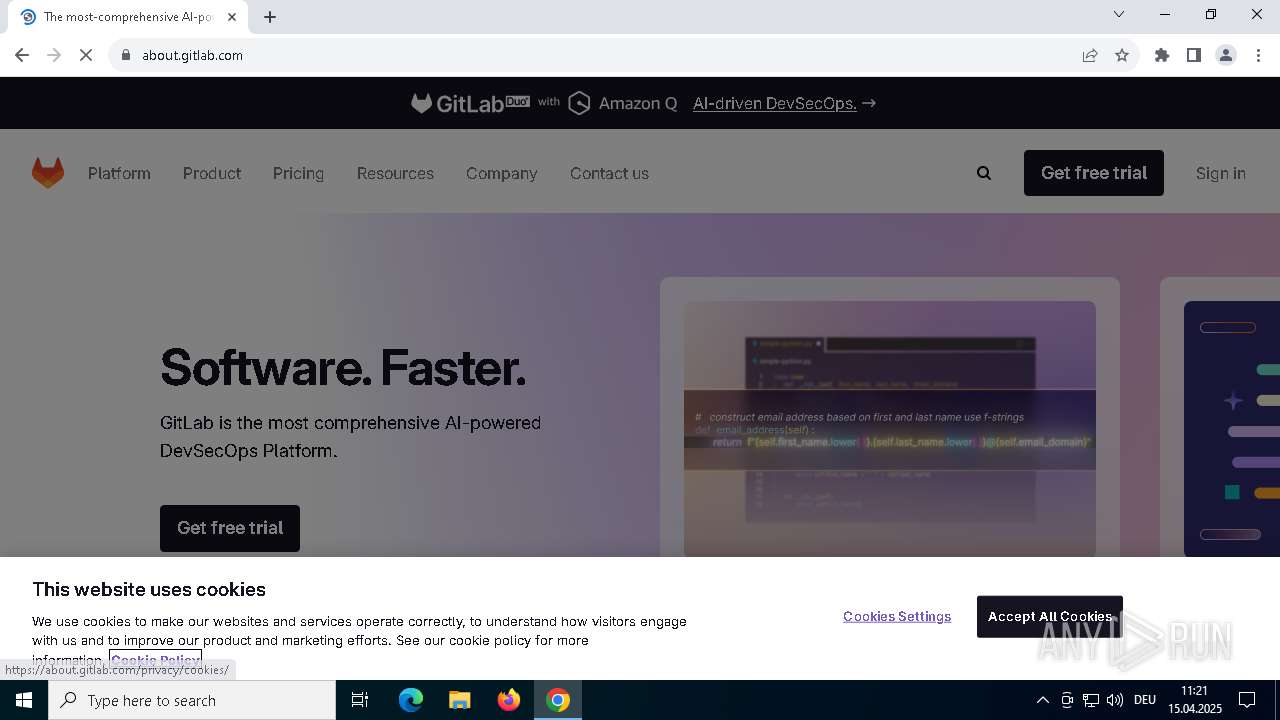The image size is (1280, 720).
Task: Click the Amazon Q hexagon icon in banner
Action: tap(579, 103)
